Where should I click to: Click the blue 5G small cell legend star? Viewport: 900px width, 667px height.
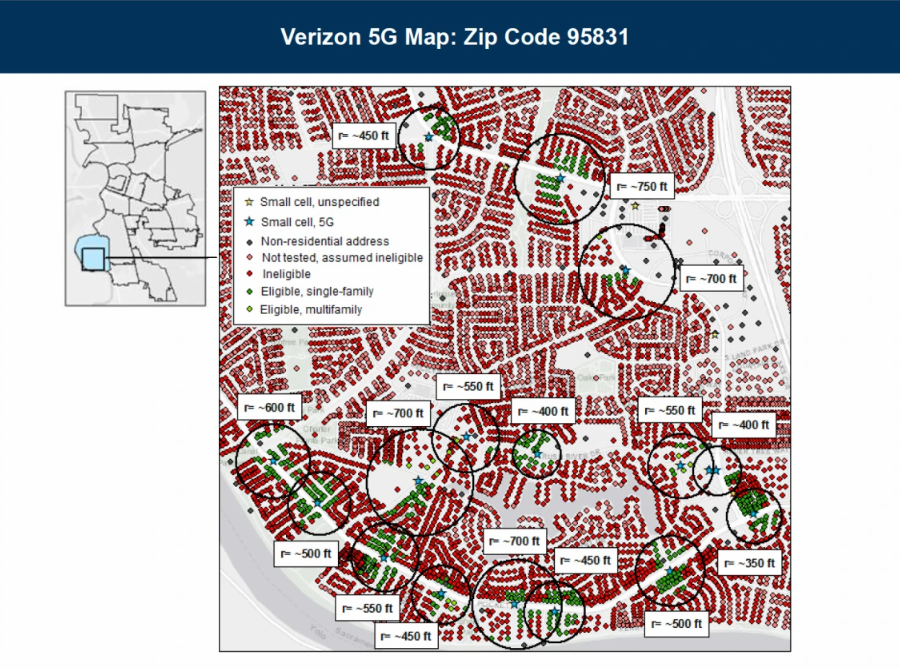[x=249, y=221]
